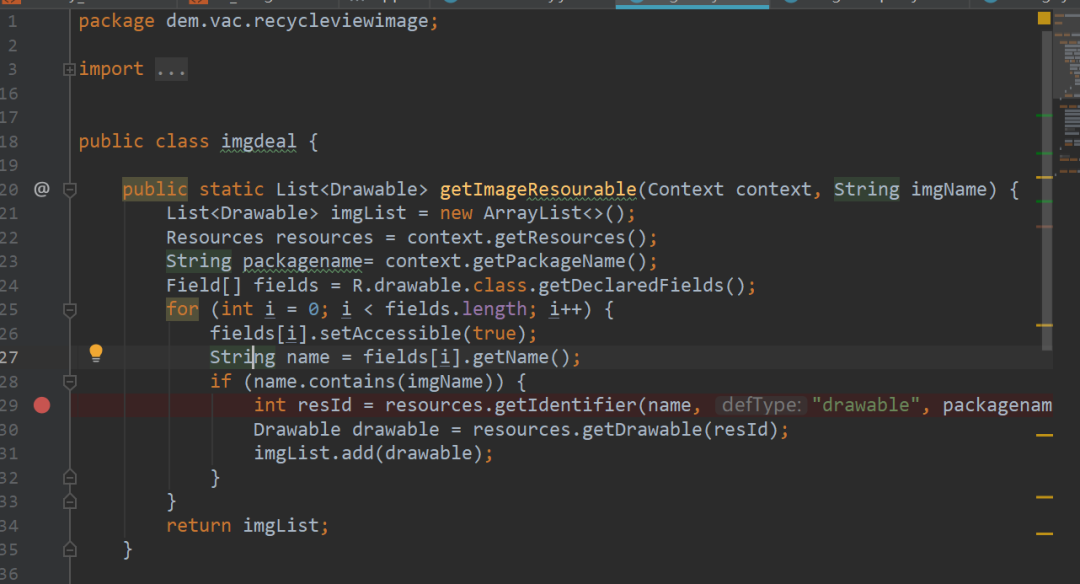The height and width of the screenshot is (584, 1080).
Task: Collapse the if block on line 28
Action: [x=70, y=382]
